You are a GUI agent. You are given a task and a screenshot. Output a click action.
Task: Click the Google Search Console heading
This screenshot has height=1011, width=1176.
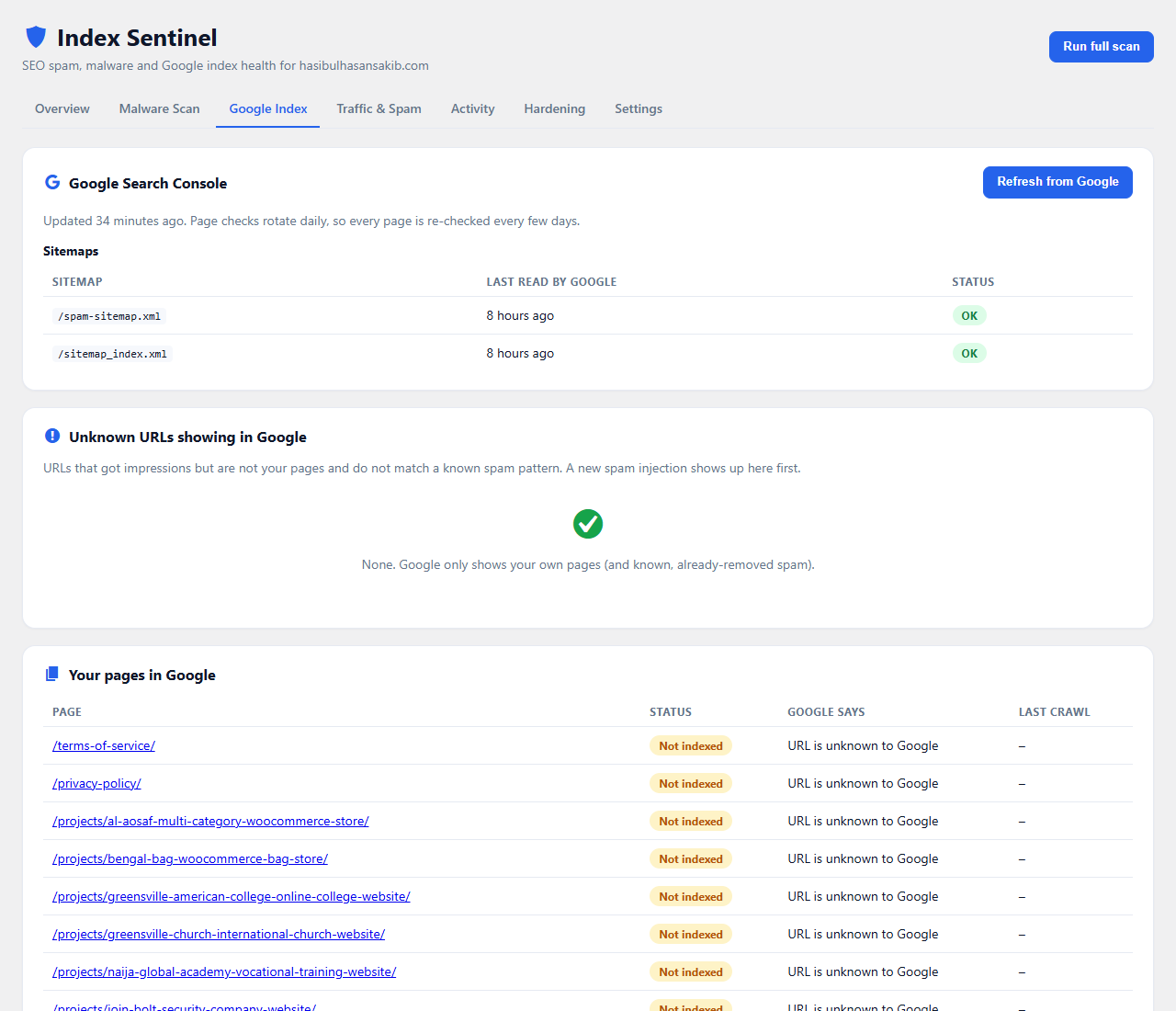pyautogui.click(x=148, y=183)
